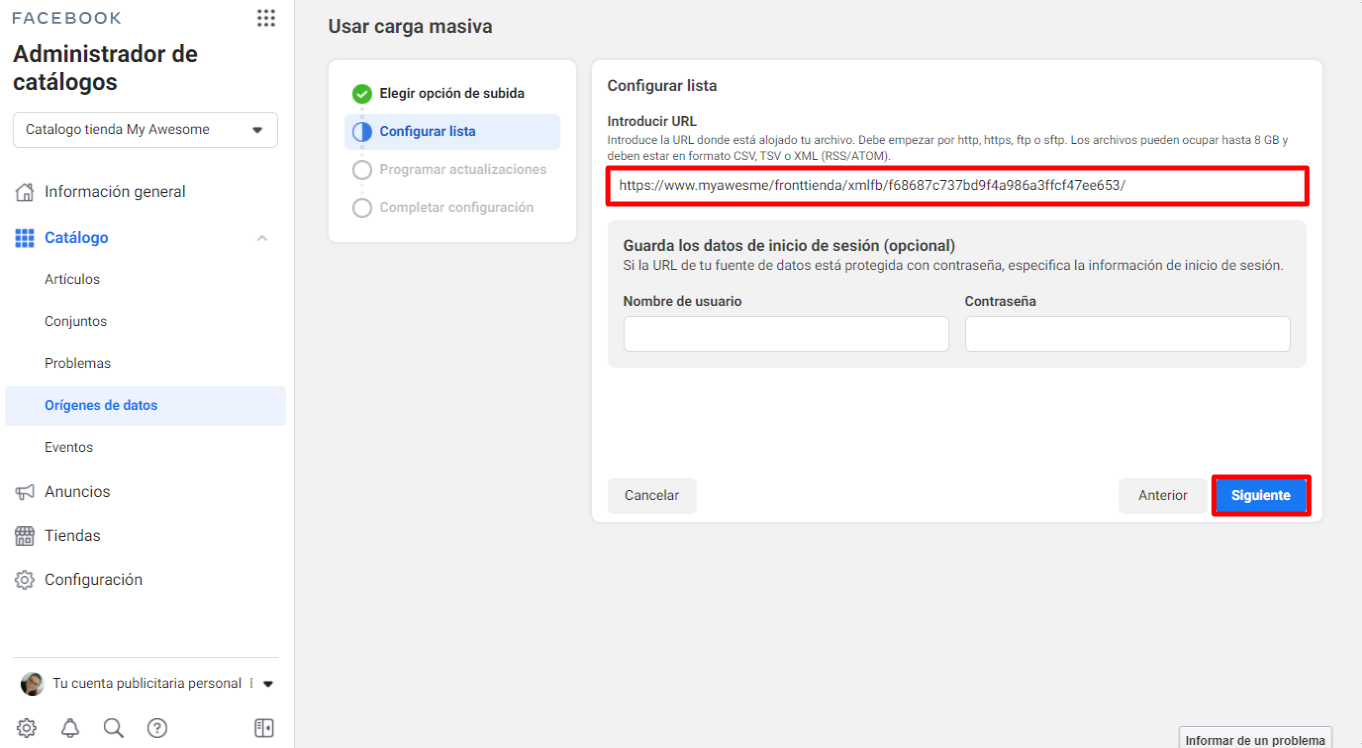Image resolution: width=1362 pixels, height=748 pixels.
Task: Click the half-filled Configurar lista step icon
Action: [362, 132]
